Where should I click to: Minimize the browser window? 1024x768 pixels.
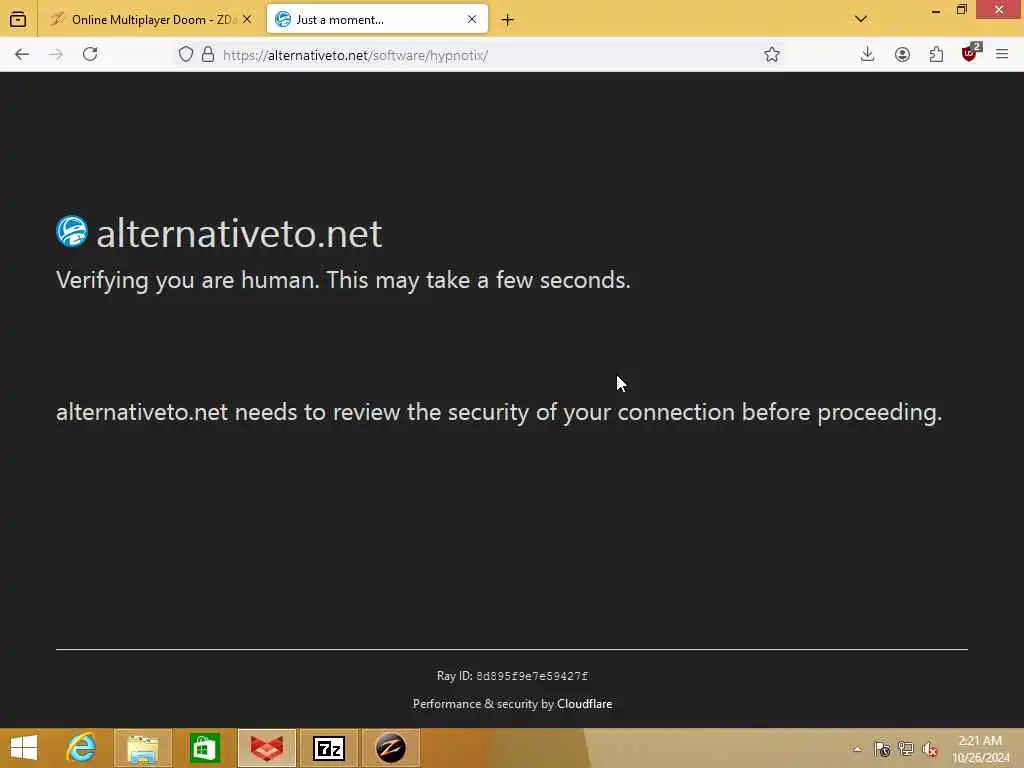pos(936,10)
